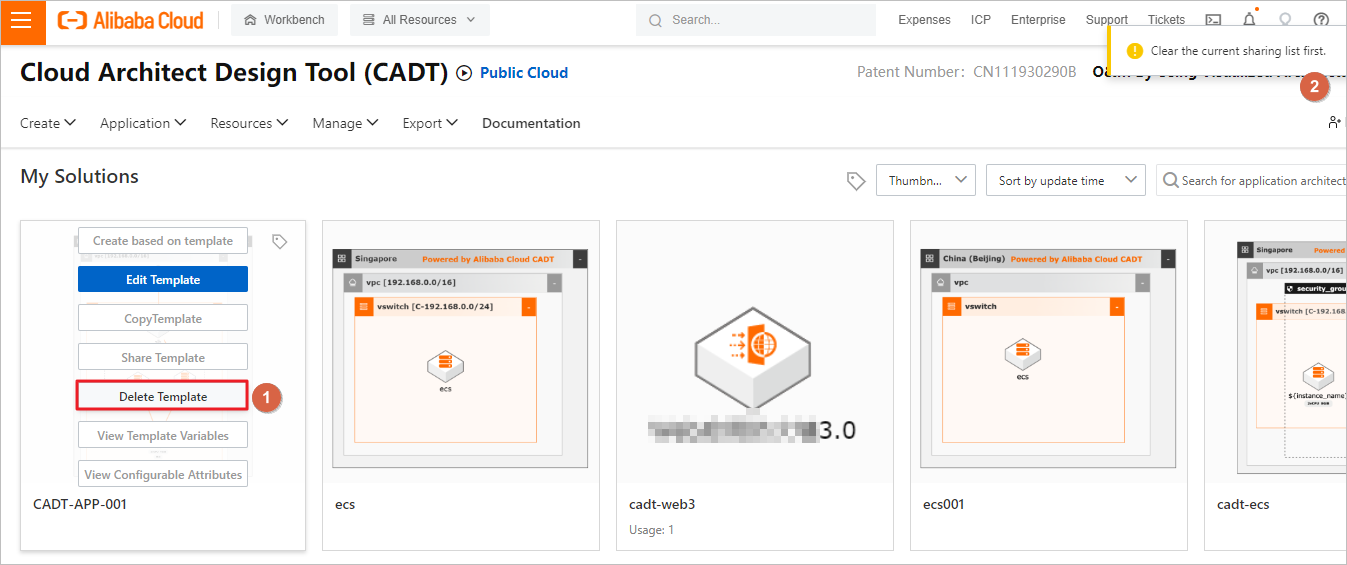Open the Sort by update time dropdown

[1065, 181]
